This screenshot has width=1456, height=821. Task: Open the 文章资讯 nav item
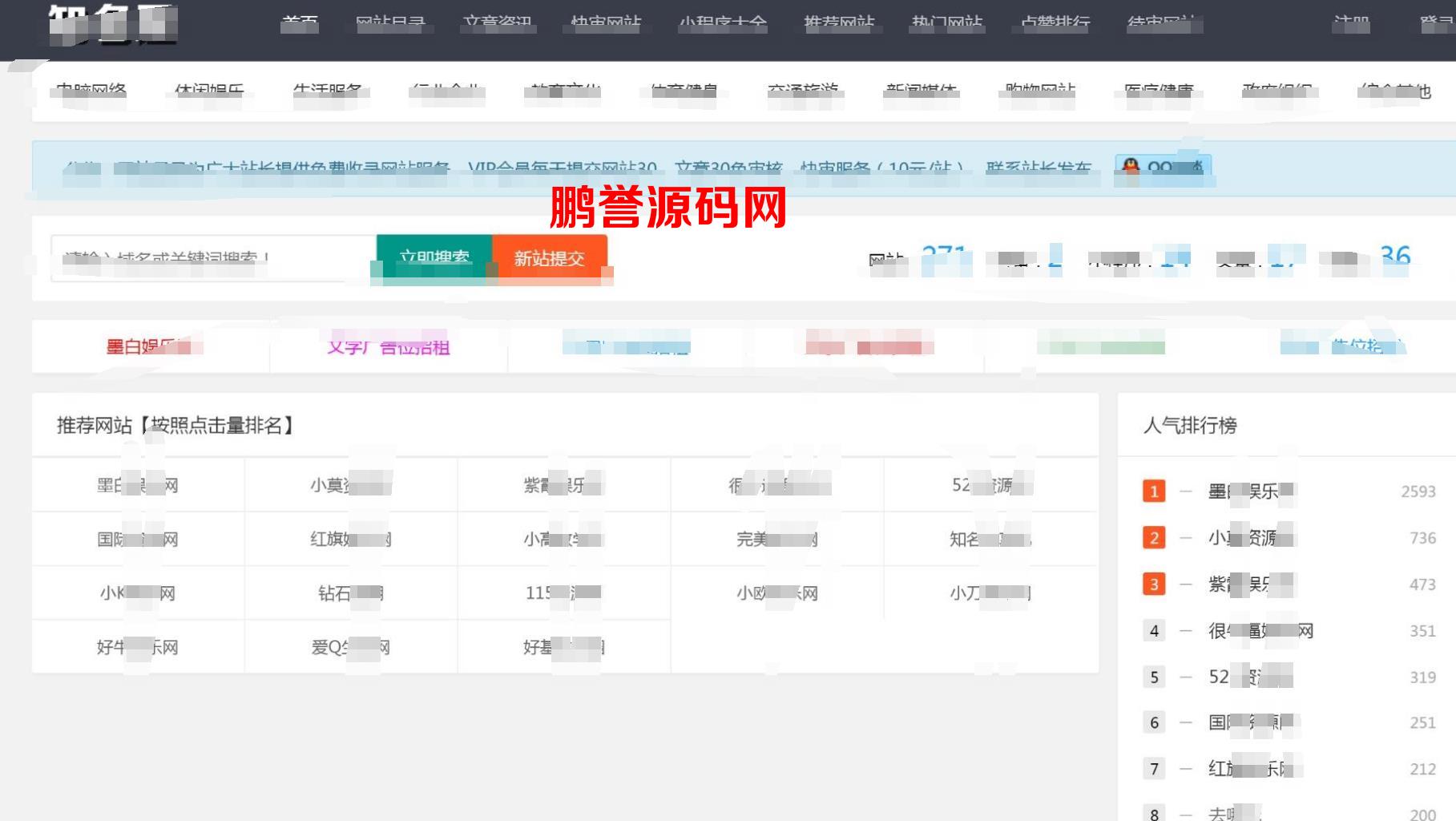(x=498, y=23)
